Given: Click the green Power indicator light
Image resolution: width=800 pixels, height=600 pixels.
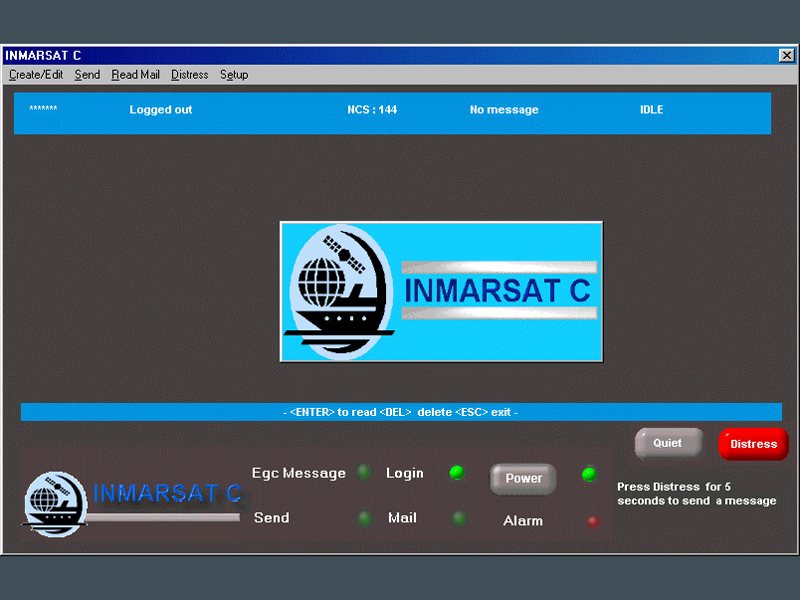Looking at the screenshot, I should pyautogui.click(x=589, y=474).
